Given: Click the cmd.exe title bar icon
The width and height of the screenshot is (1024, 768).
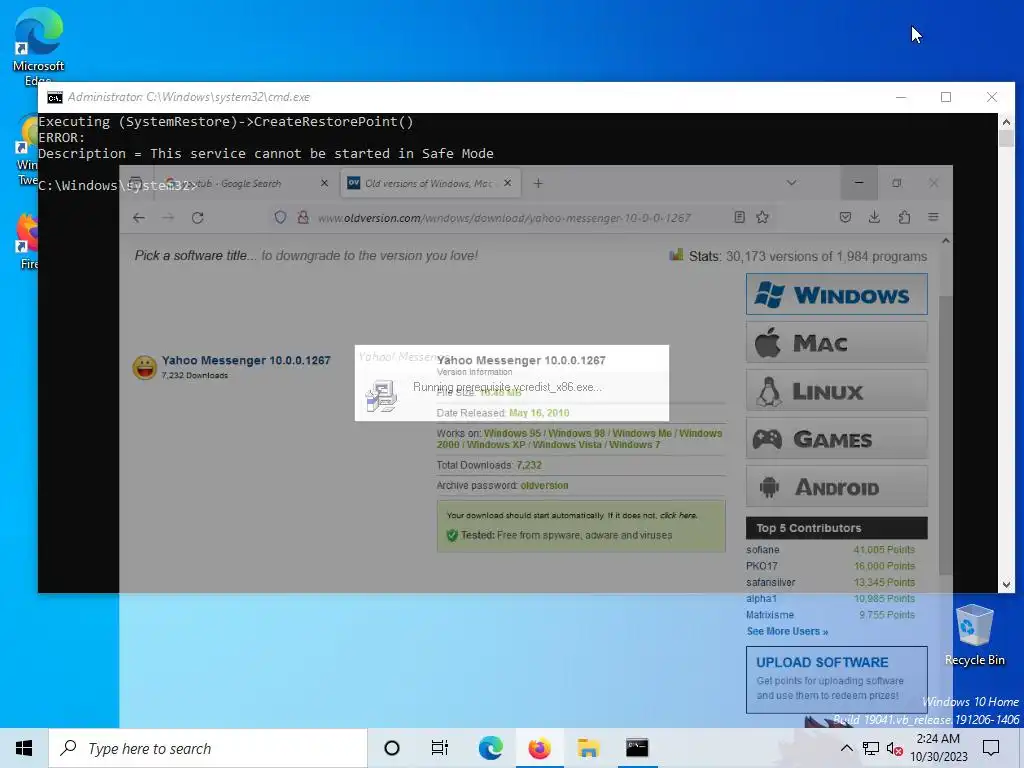Looking at the screenshot, I should (x=55, y=97).
